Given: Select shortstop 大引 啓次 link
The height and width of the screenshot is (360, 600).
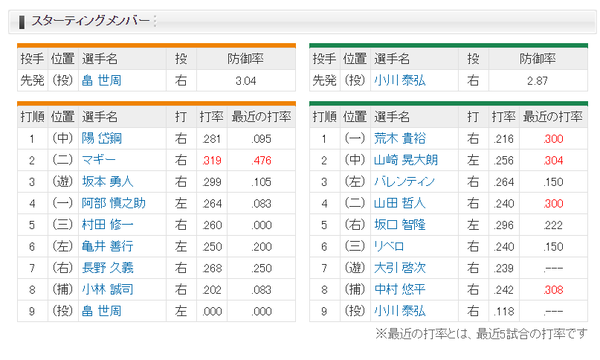Looking at the screenshot, I should pyautogui.click(x=399, y=268).
